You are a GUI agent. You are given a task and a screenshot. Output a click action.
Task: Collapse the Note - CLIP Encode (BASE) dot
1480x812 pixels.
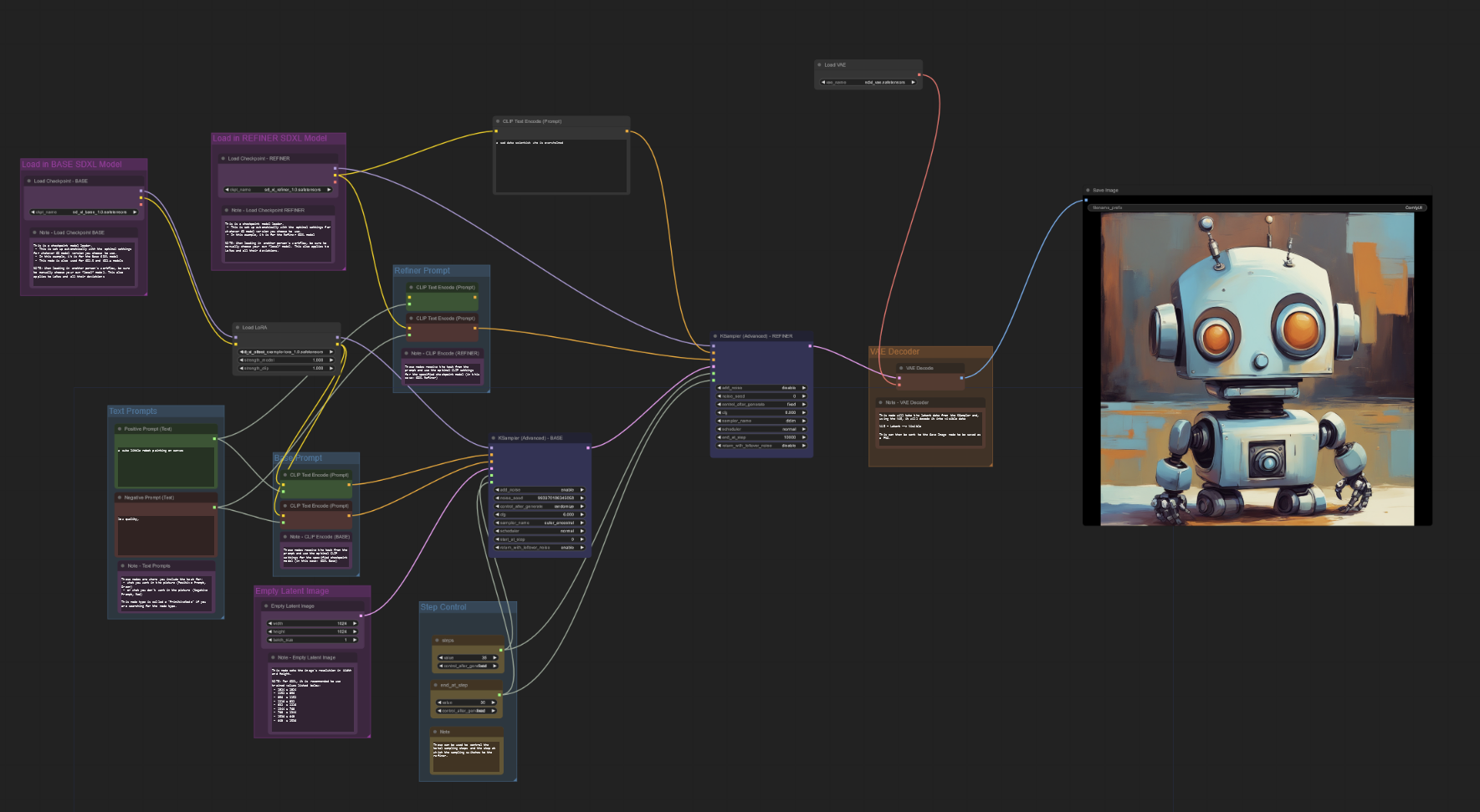tap(285, 537)
